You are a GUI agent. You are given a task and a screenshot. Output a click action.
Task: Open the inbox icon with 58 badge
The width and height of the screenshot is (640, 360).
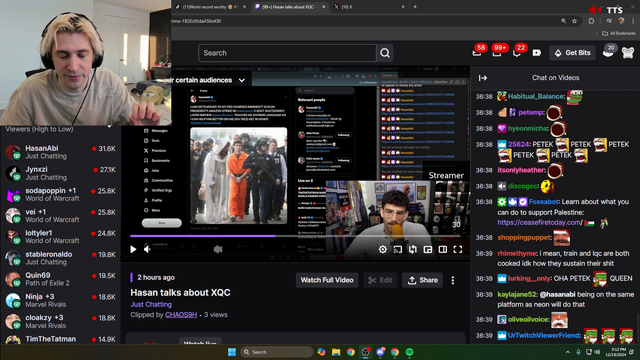click(477, 53)
